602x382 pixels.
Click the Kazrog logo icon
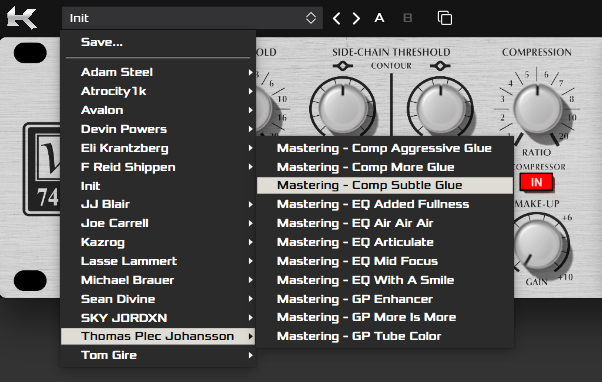(x=22, y=18)
